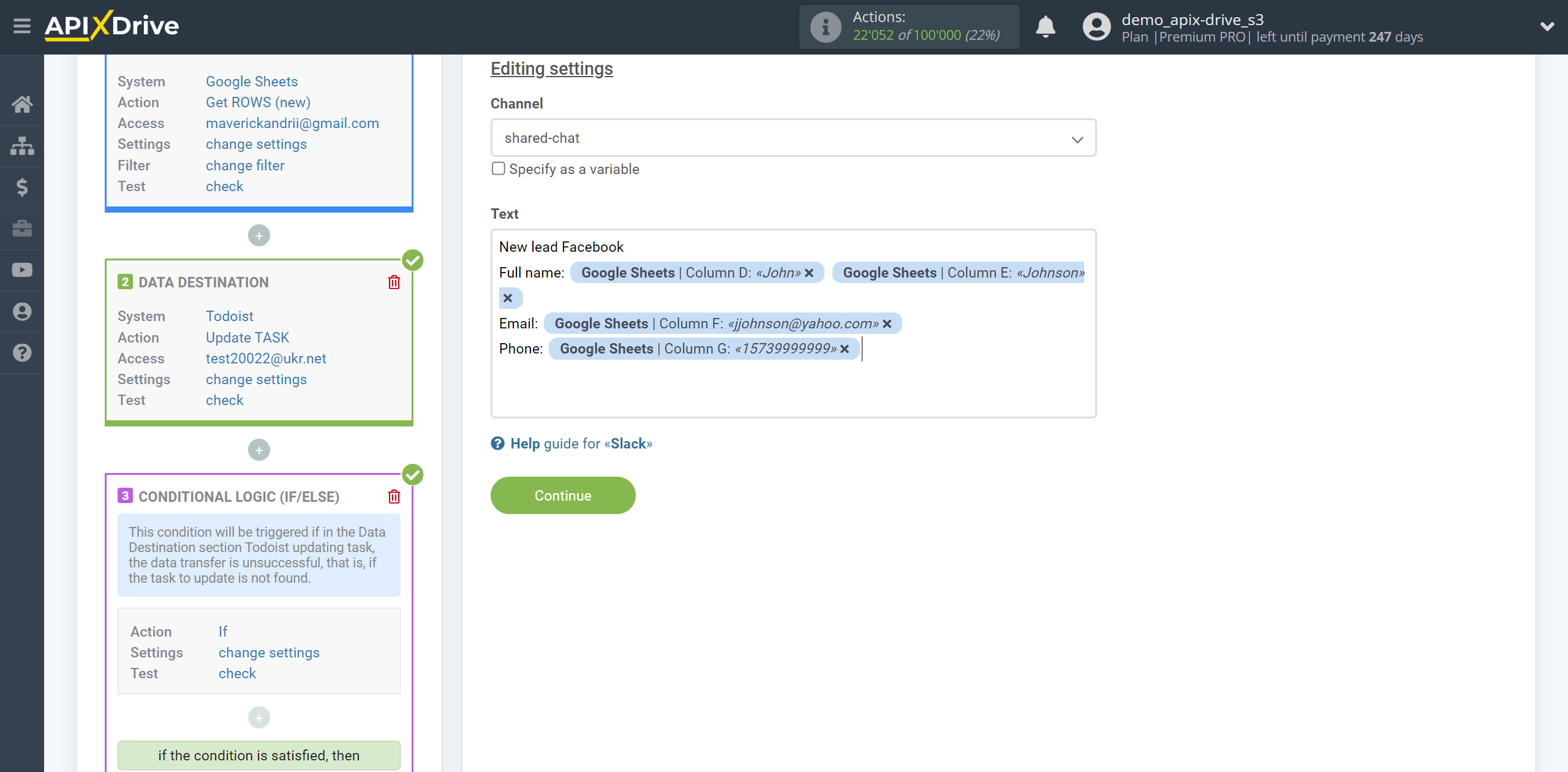This screenshot has width=1568, height=772.
Task: Open Get ROWS (new) action link
Action: 258,102
